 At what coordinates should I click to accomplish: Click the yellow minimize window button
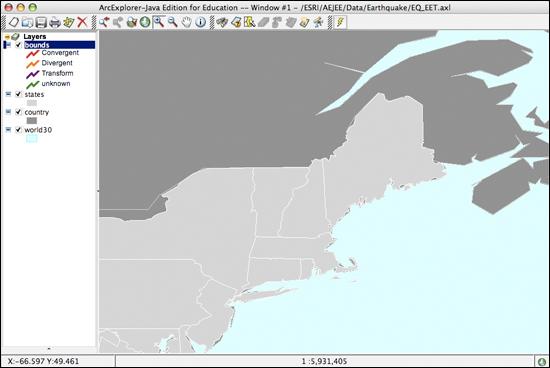coord(20,7)
